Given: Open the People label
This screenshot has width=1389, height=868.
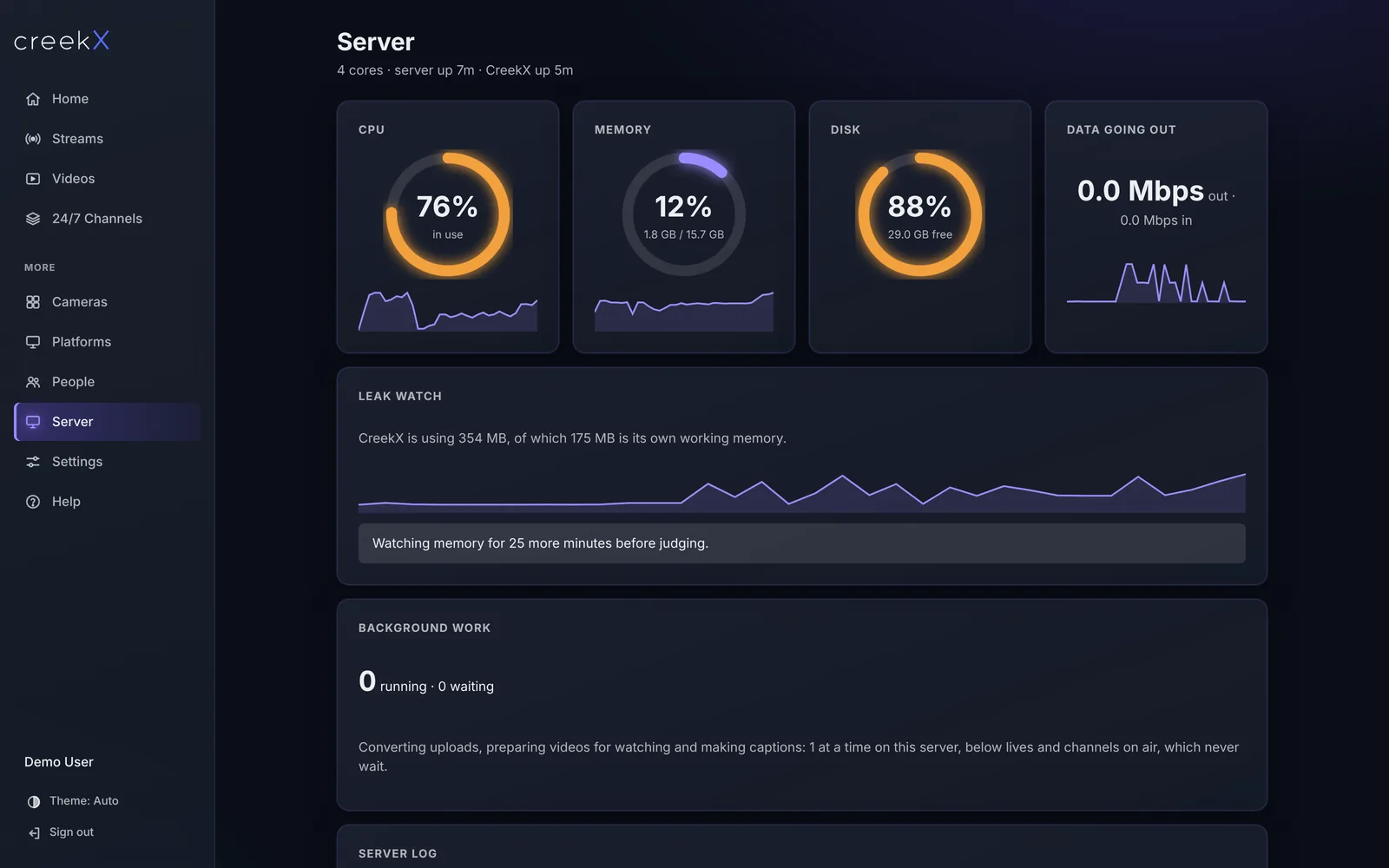Looking at the screenshot, I should coord(74,382).
